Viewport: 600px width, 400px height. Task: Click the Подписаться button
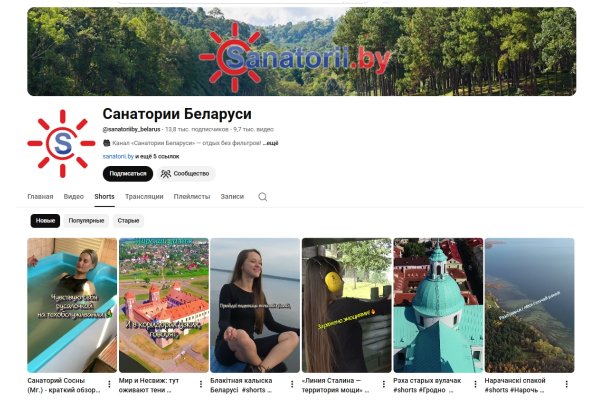[128, 174]
